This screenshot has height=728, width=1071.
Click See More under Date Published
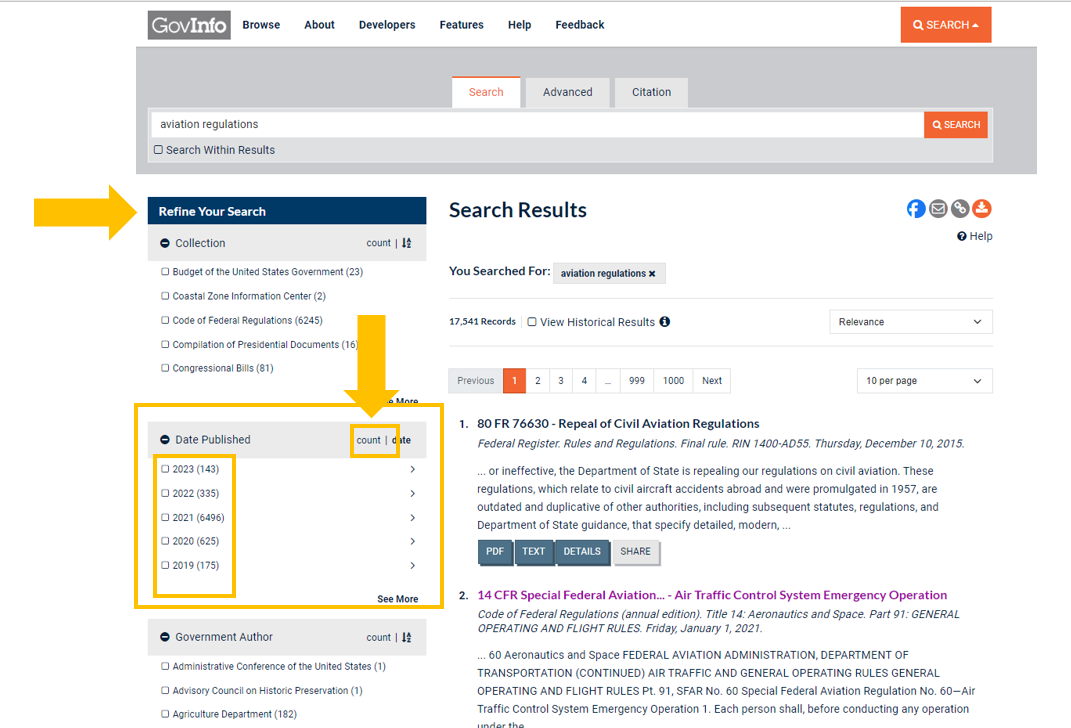397,598
